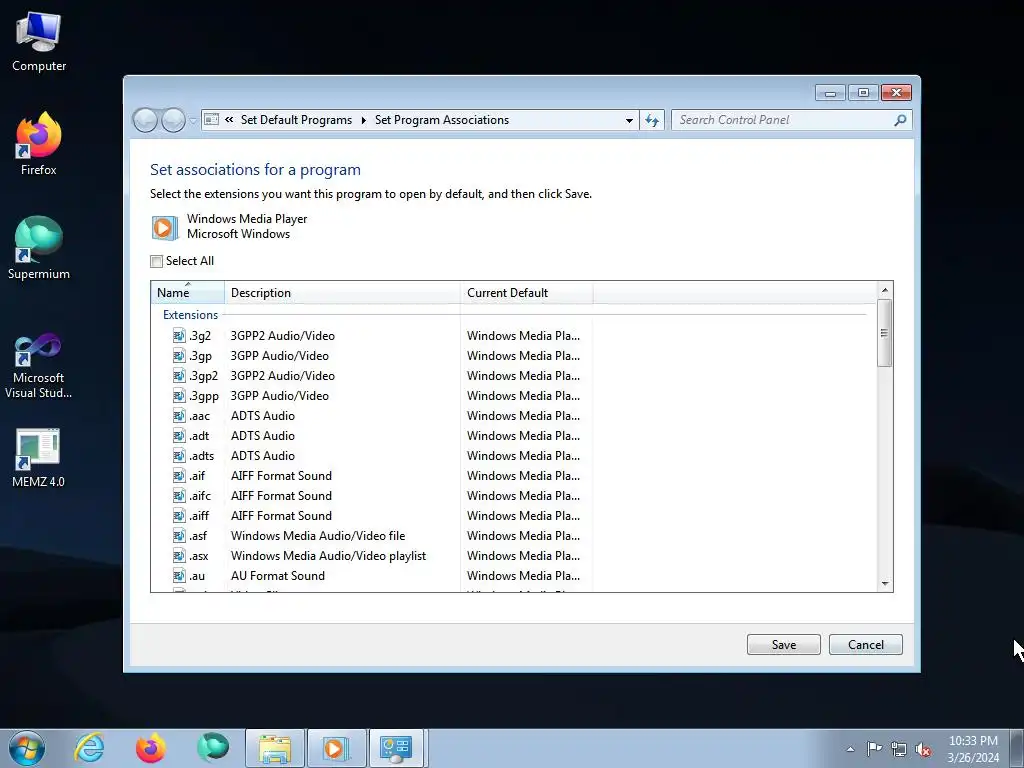Open the Supermium desktop shortcut
The height and width of the screenshot is (768, 1024).
tap(39, 248)
